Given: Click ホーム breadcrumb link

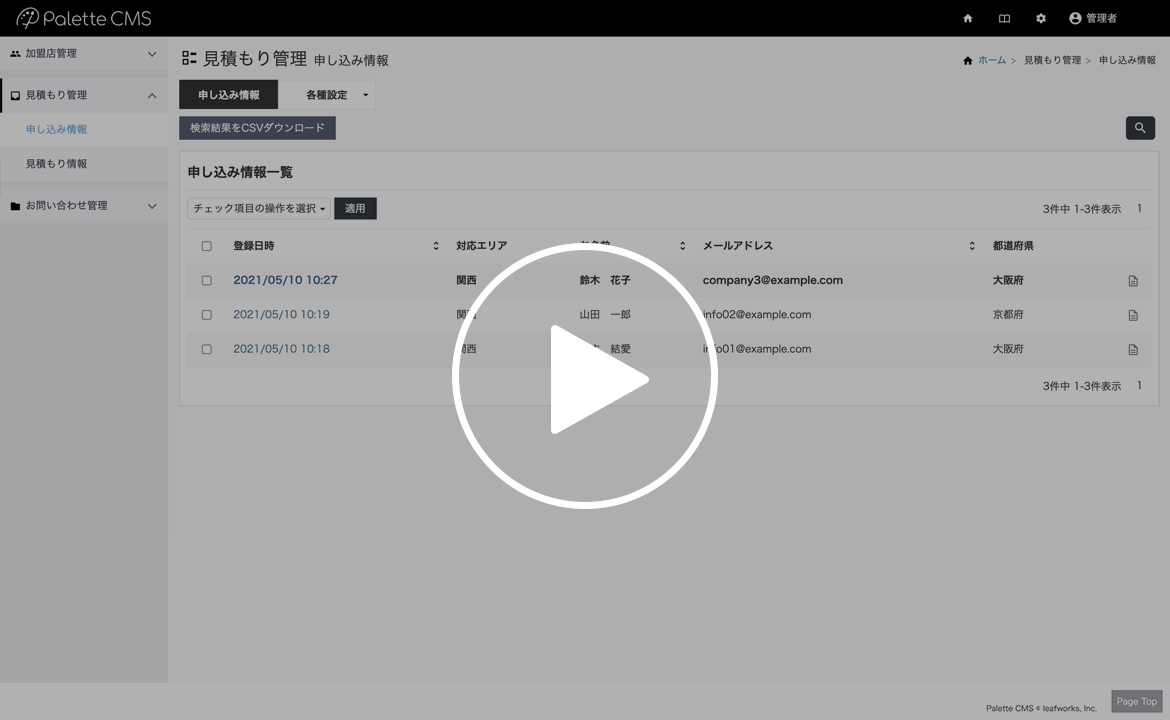Looking at the screenshot, I should click(992, 60).
